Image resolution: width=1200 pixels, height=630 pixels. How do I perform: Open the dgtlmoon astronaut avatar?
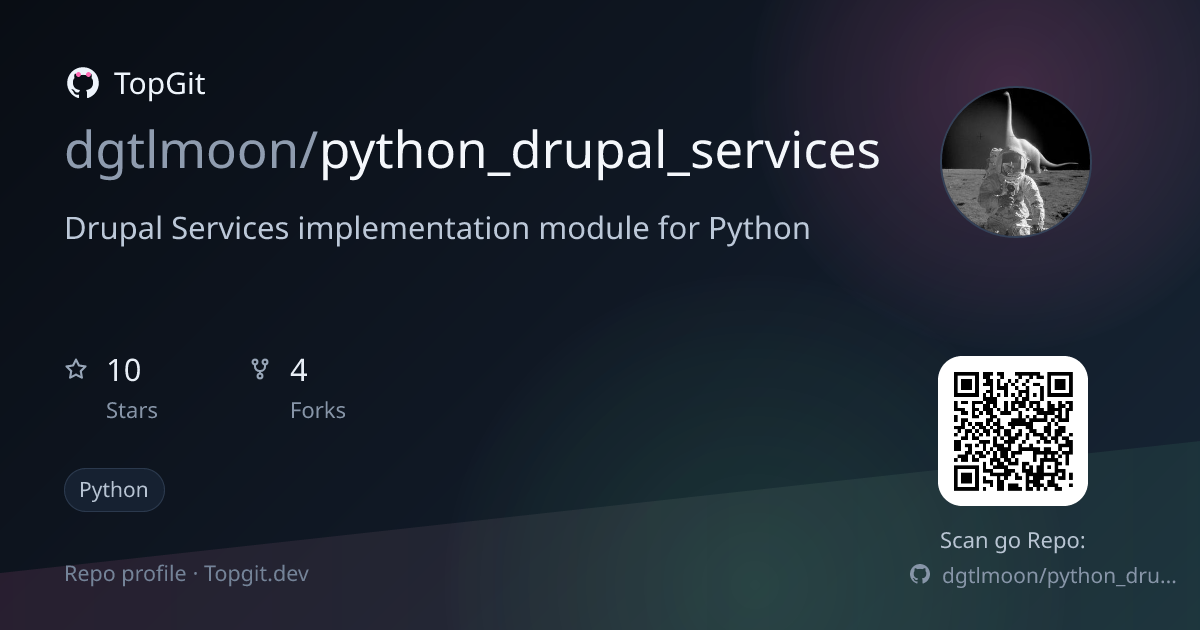click(1015, 162)
